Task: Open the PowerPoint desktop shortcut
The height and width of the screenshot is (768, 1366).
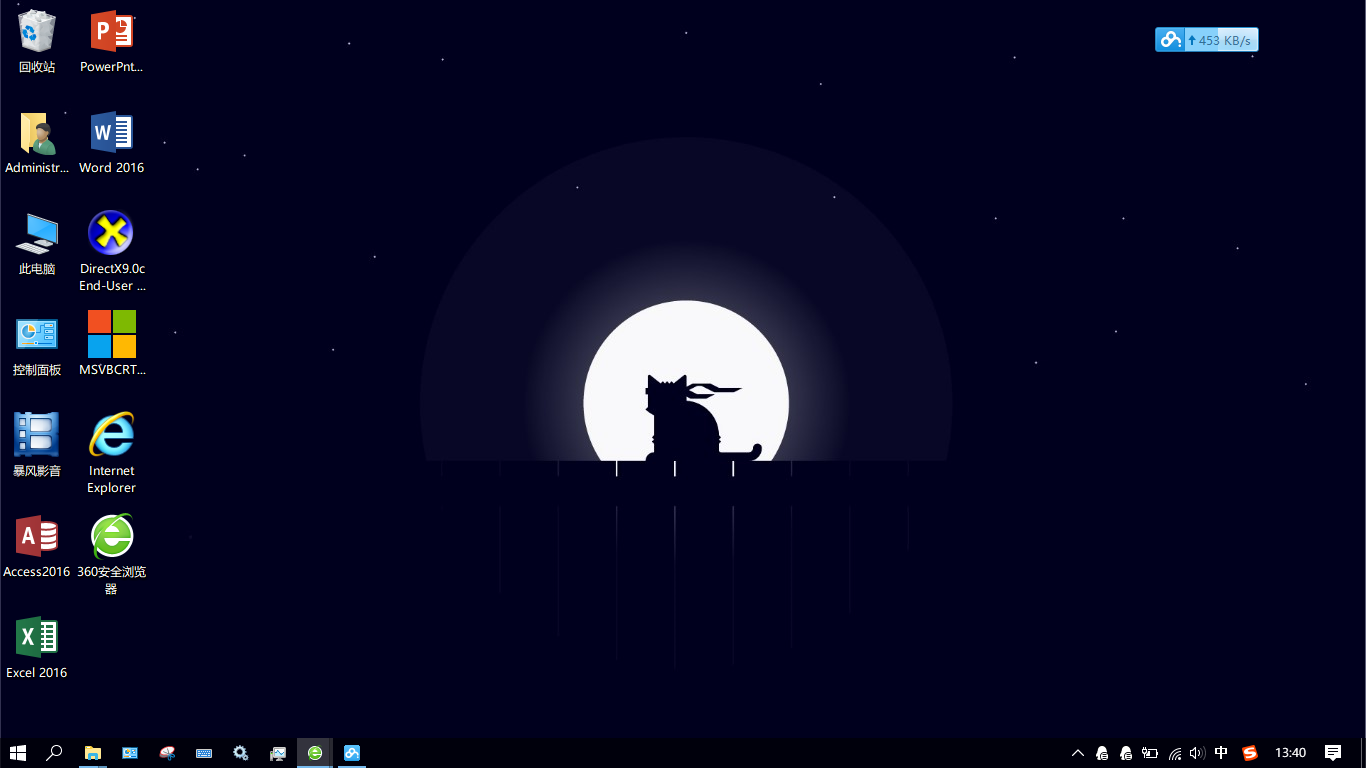Action: click(x=111, y=33)
